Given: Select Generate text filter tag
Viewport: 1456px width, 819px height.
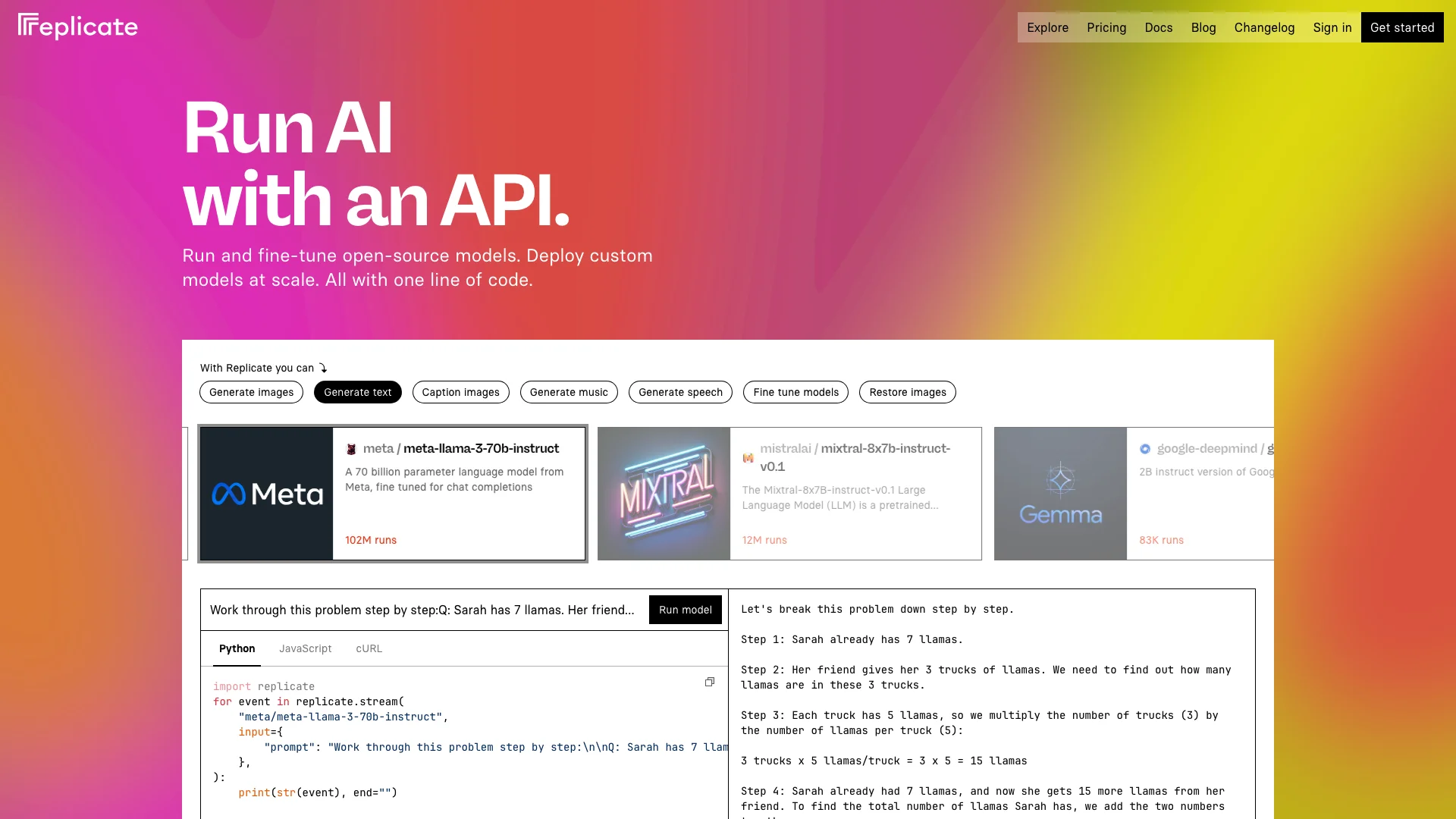Looking at the screenshot, I should 357,392.
